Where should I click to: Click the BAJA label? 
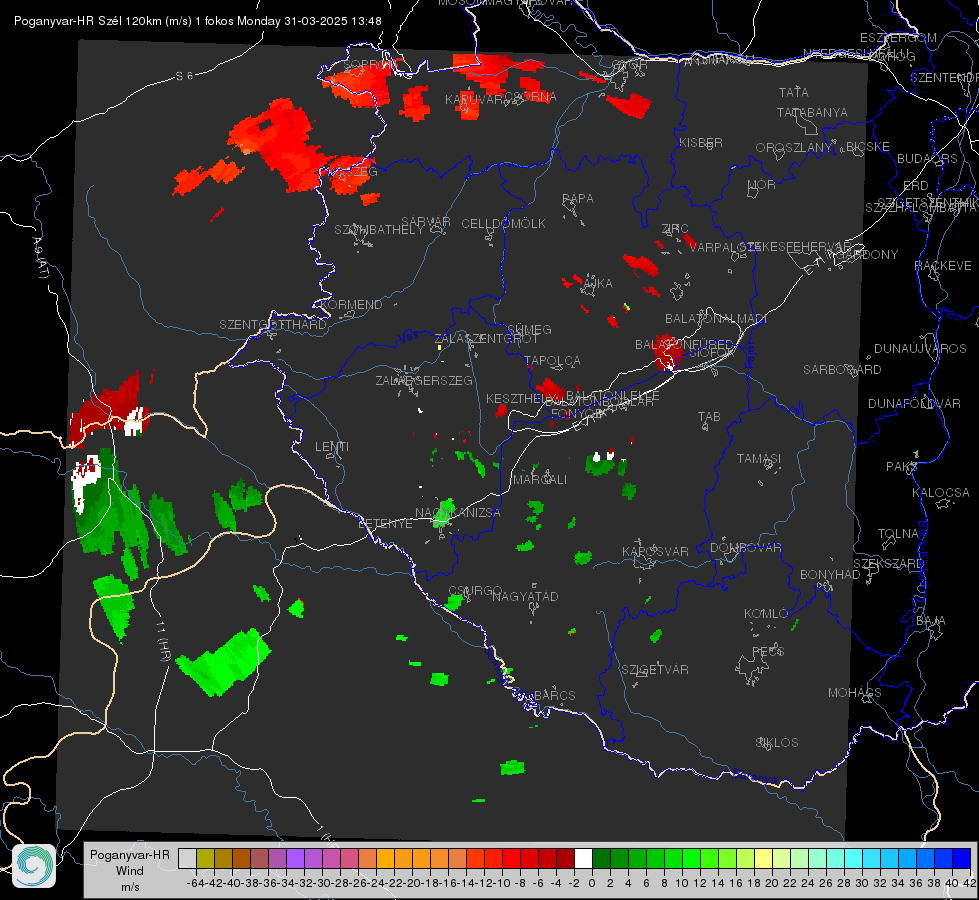pyautogui.click(x=931, y=621)
